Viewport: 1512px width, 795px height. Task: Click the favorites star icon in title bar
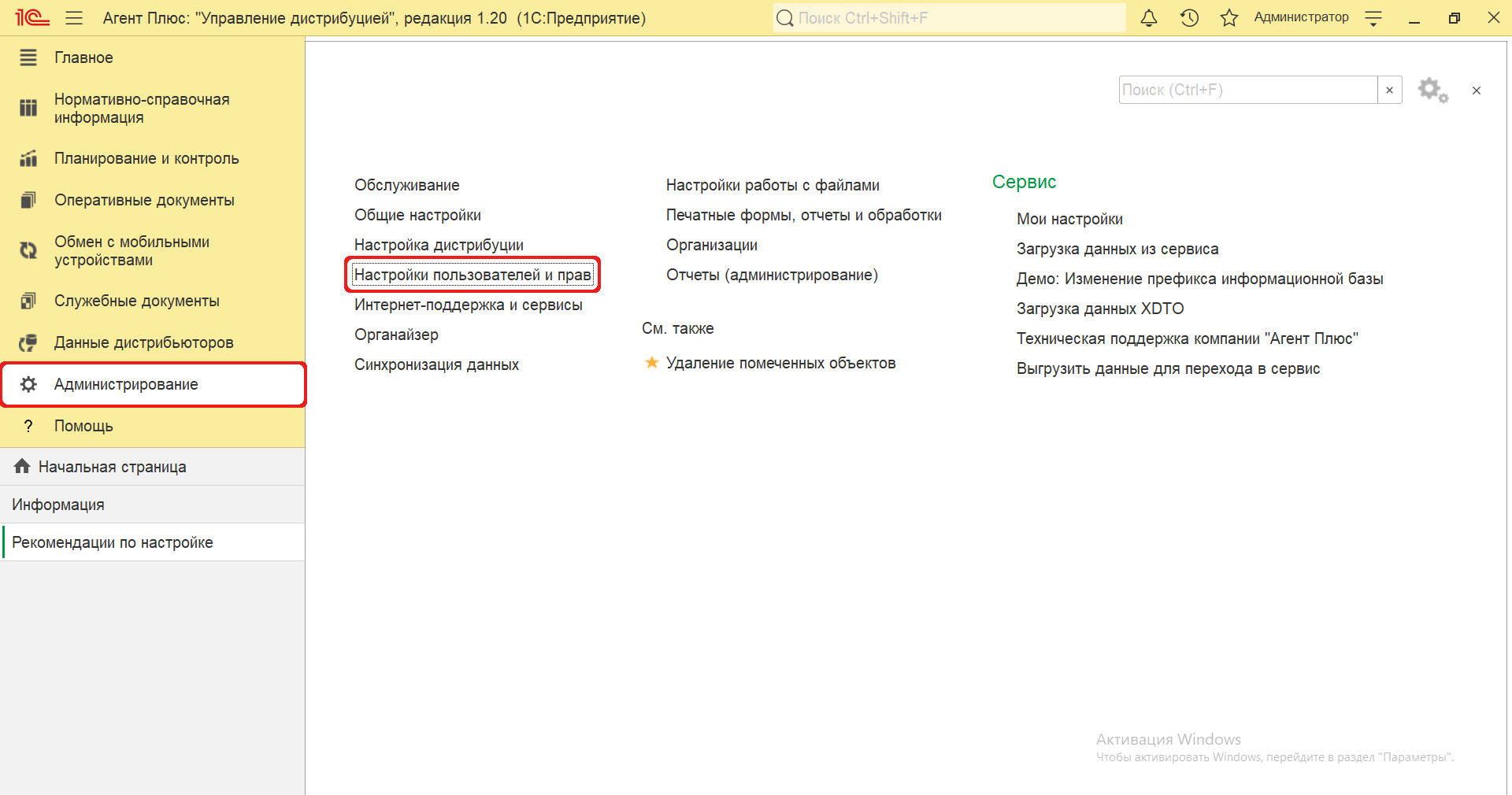(1228, 18)
